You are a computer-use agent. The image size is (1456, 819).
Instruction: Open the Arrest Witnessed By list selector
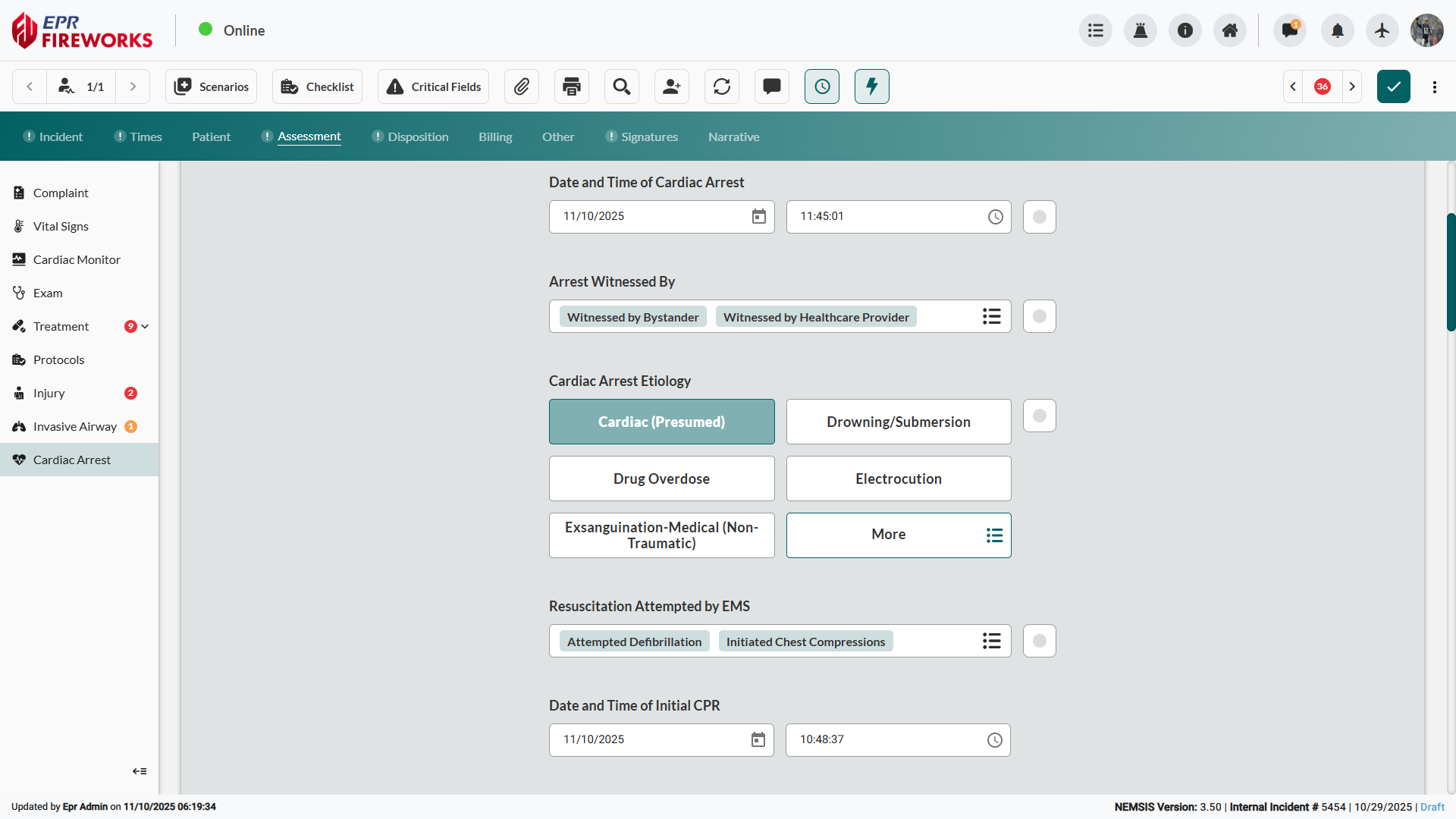pyautogui.click(x=991, y=316)
